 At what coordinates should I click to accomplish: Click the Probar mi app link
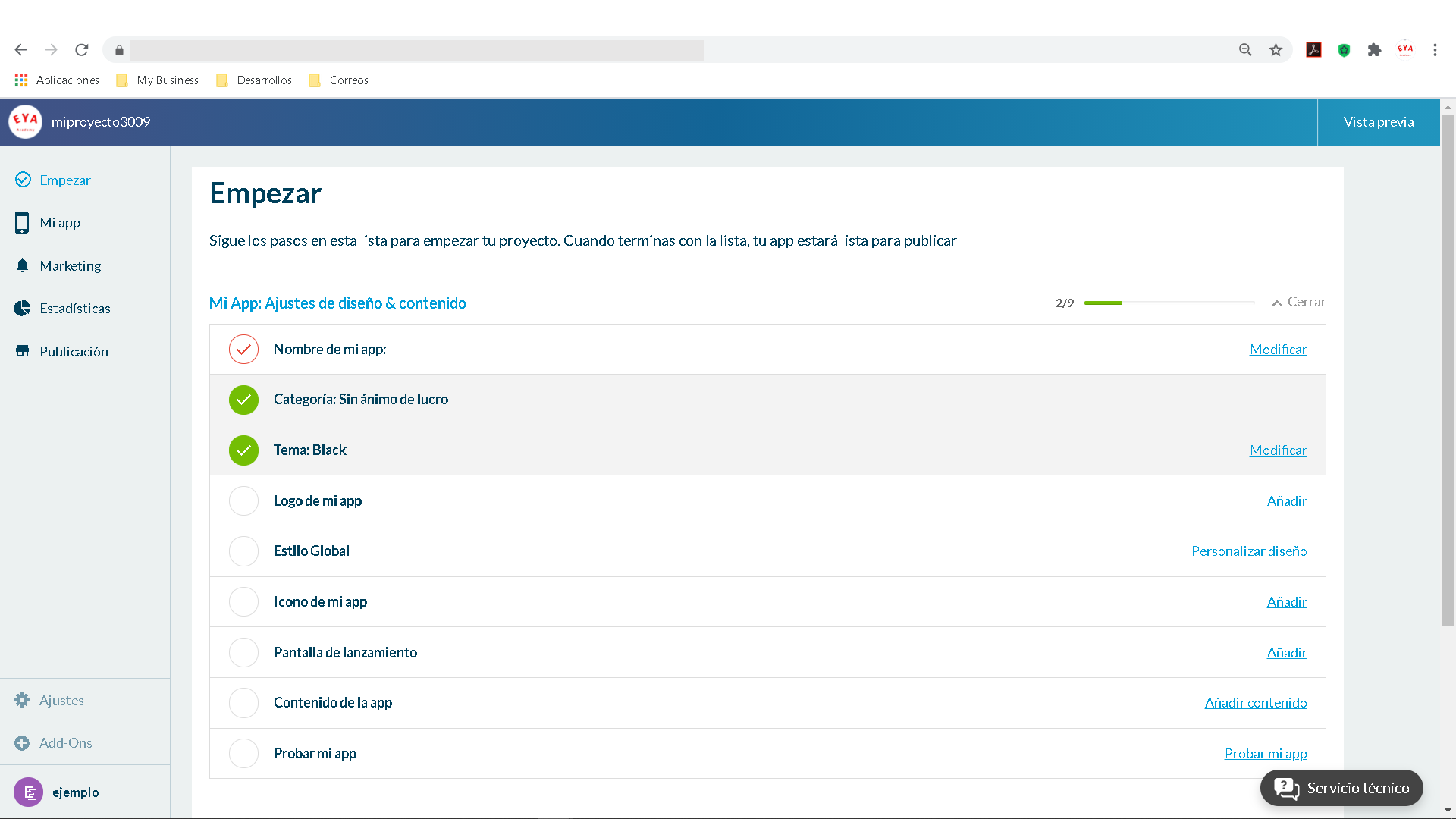(1266, 753)
